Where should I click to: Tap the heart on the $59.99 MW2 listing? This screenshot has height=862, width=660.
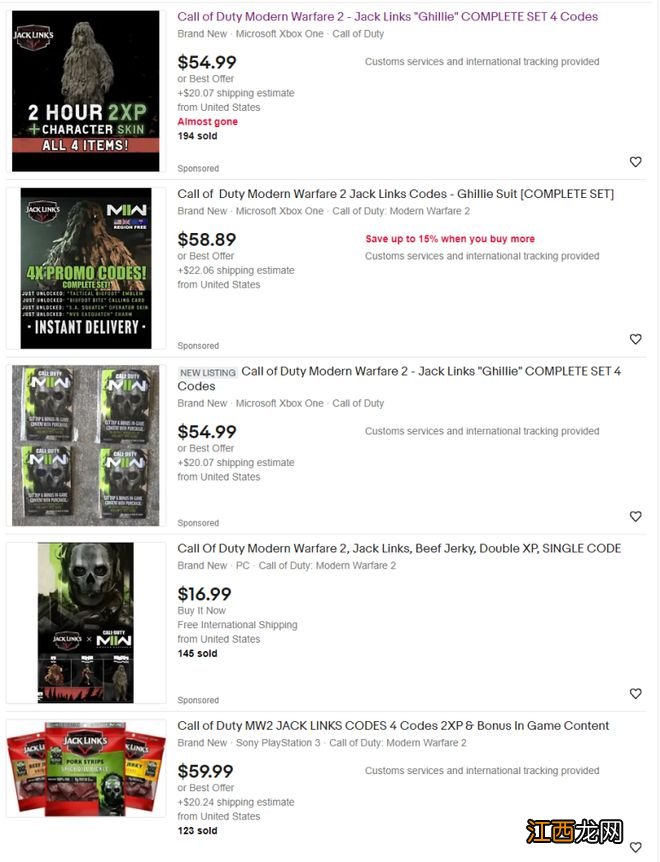(x=635, y=847)
